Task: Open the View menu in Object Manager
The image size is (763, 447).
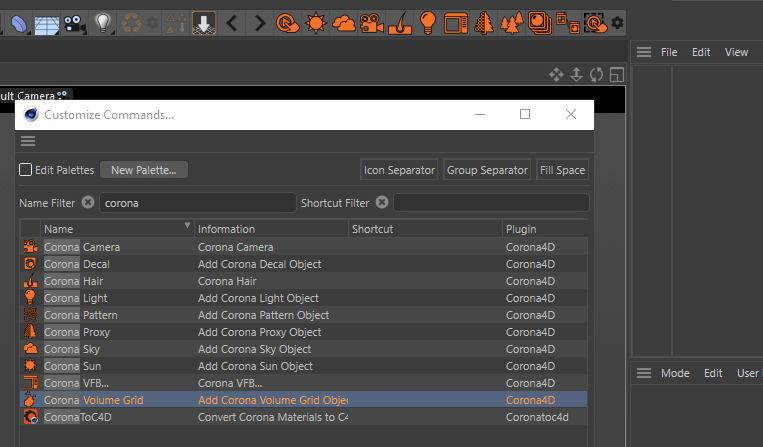Action: coord(736,52)
